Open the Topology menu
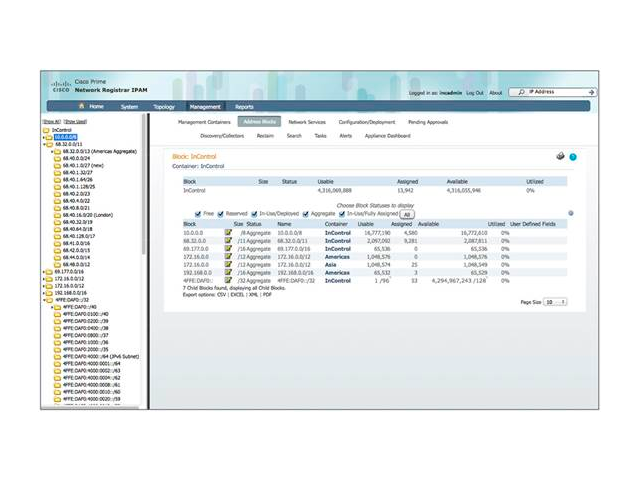The width and height of the screenshot is (640, 480). [163, 106]
